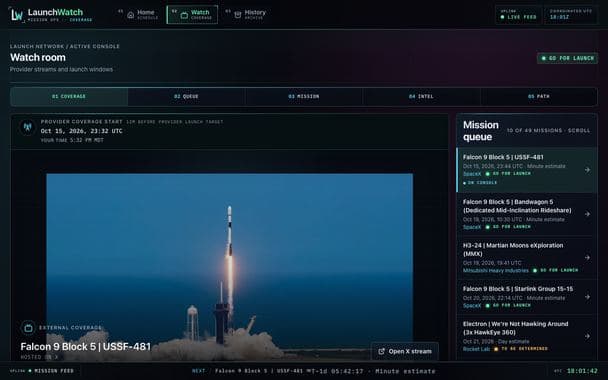
Task: Open the Mitsubishi Heavy Industries link
Action: click(496, 271)
